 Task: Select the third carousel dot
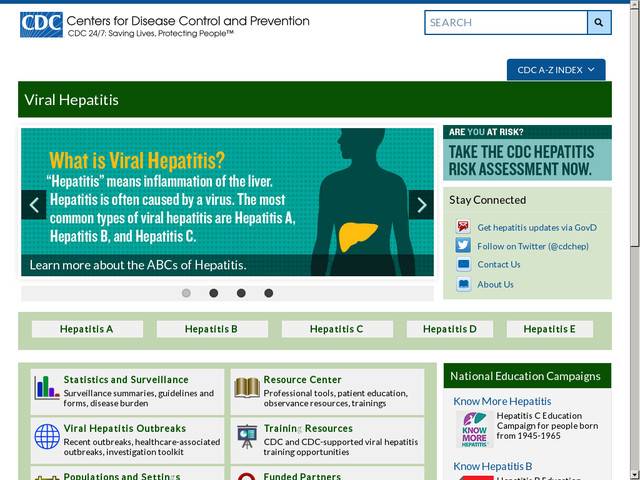pos(241,293)
